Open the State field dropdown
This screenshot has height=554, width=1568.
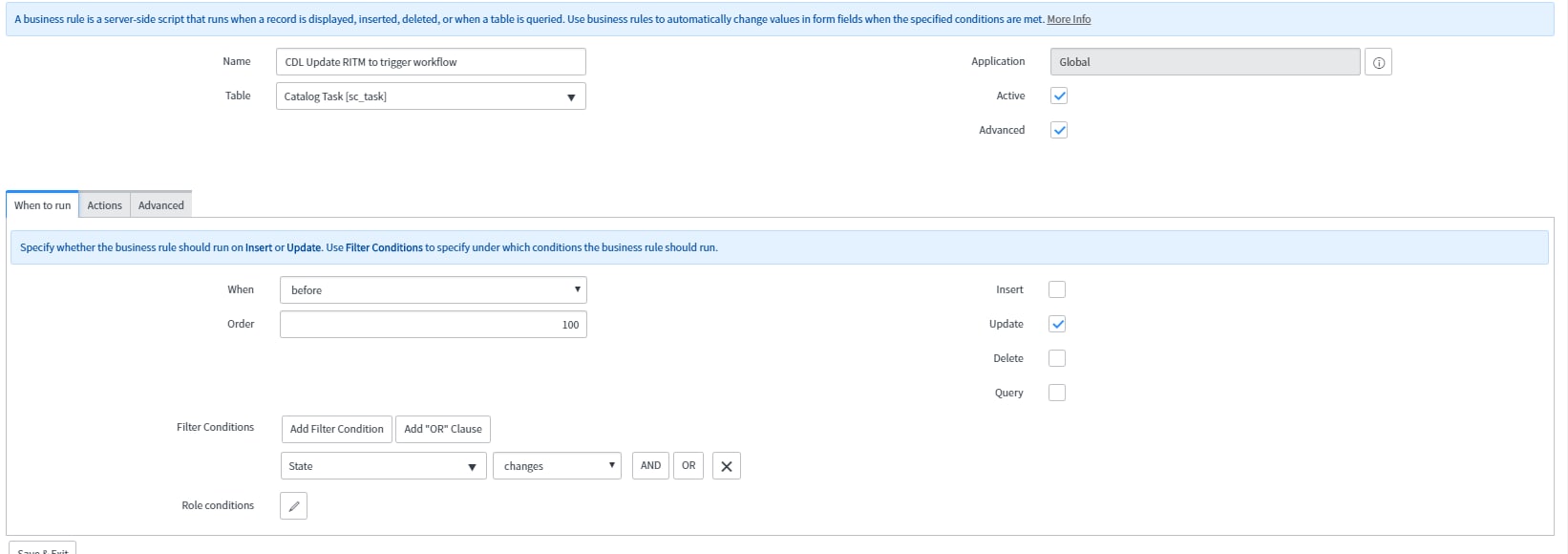coord(382,466)
